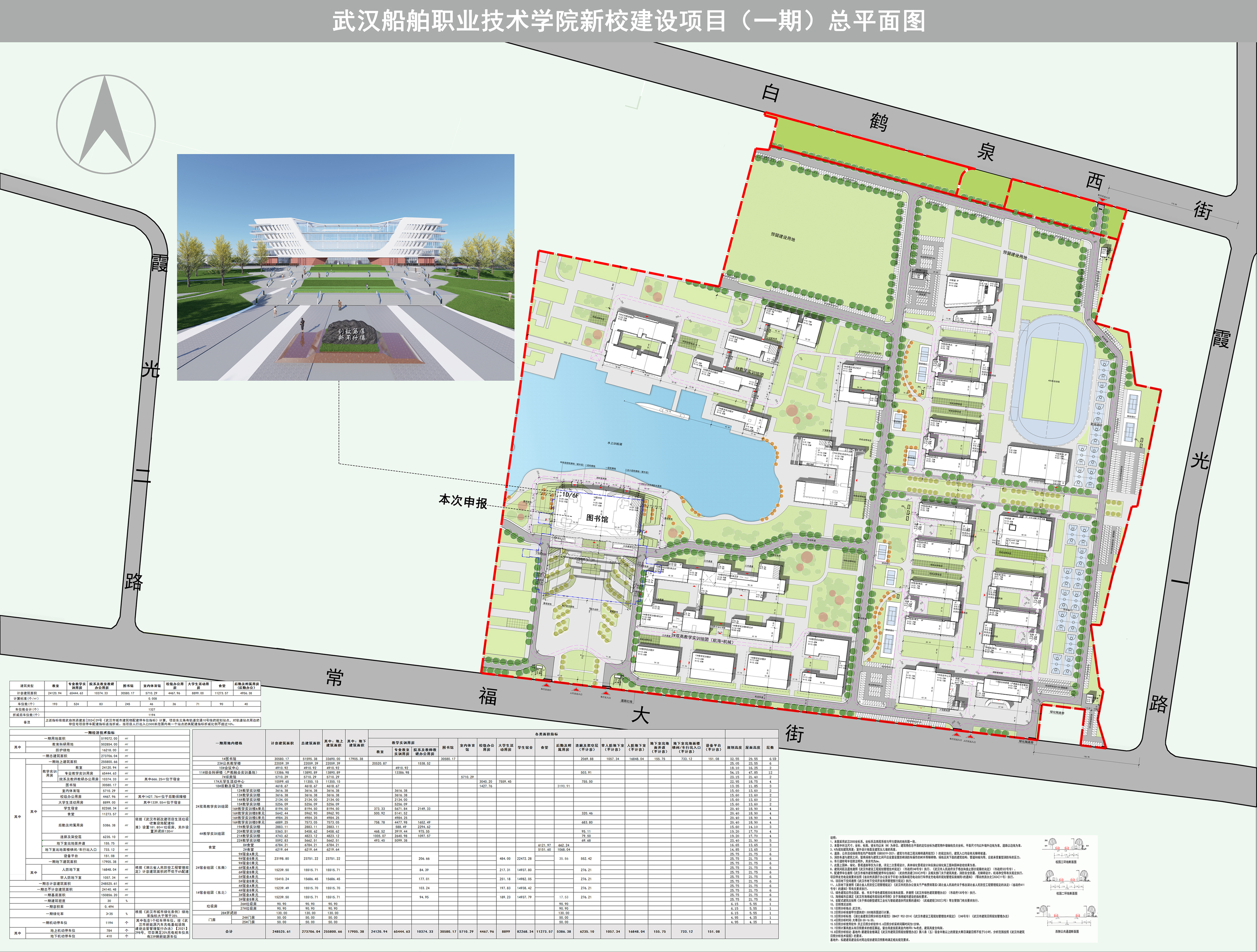Select the 垃圾房 group label
Viewport: 1257px width, 952px height.
[x=211, y=906]
